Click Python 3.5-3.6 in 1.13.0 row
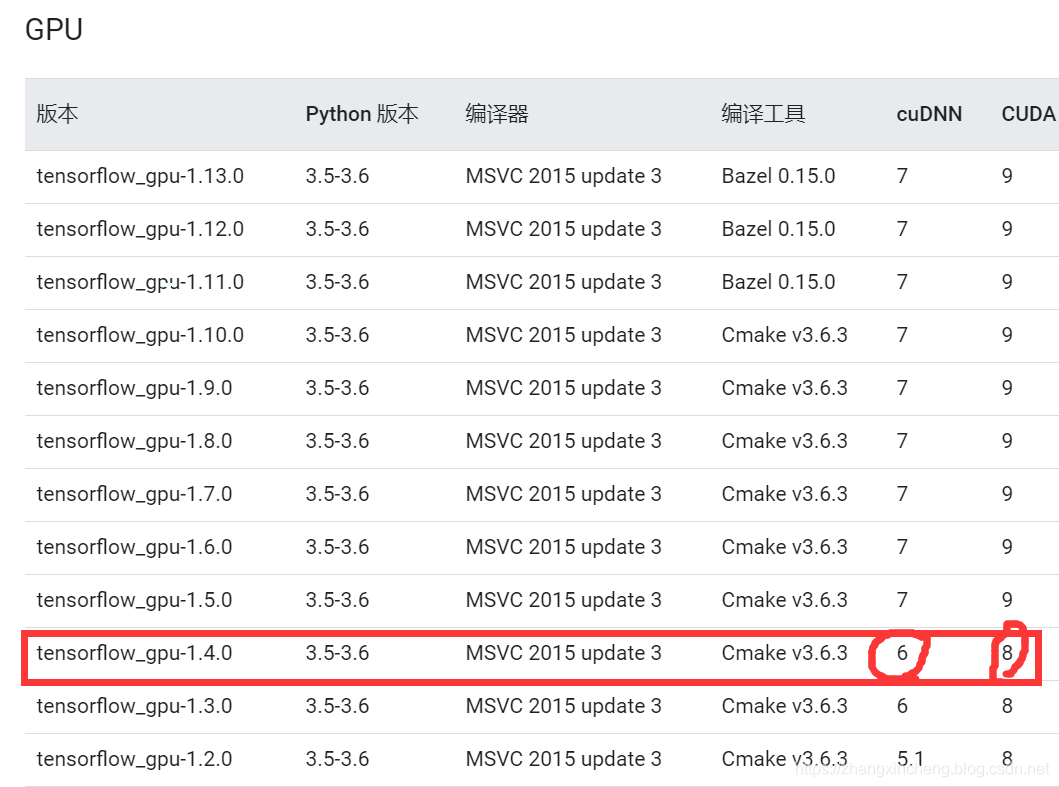The image size is (1059, 787). [337, 176]
